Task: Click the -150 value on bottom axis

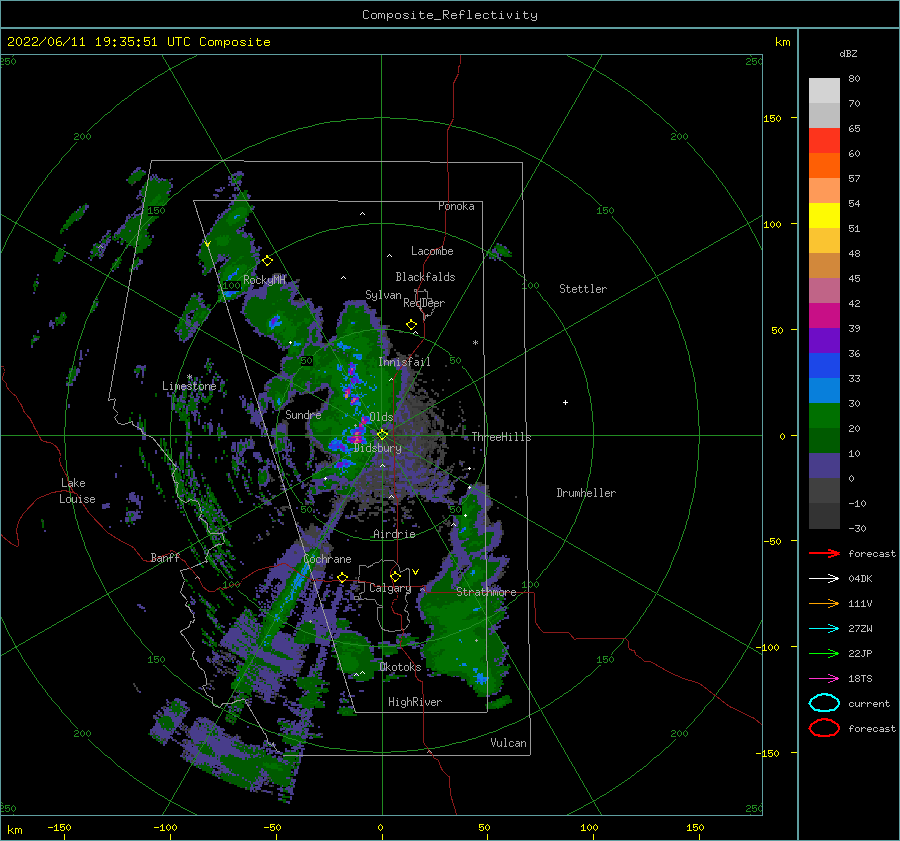Action: click(x=59, y=827)
